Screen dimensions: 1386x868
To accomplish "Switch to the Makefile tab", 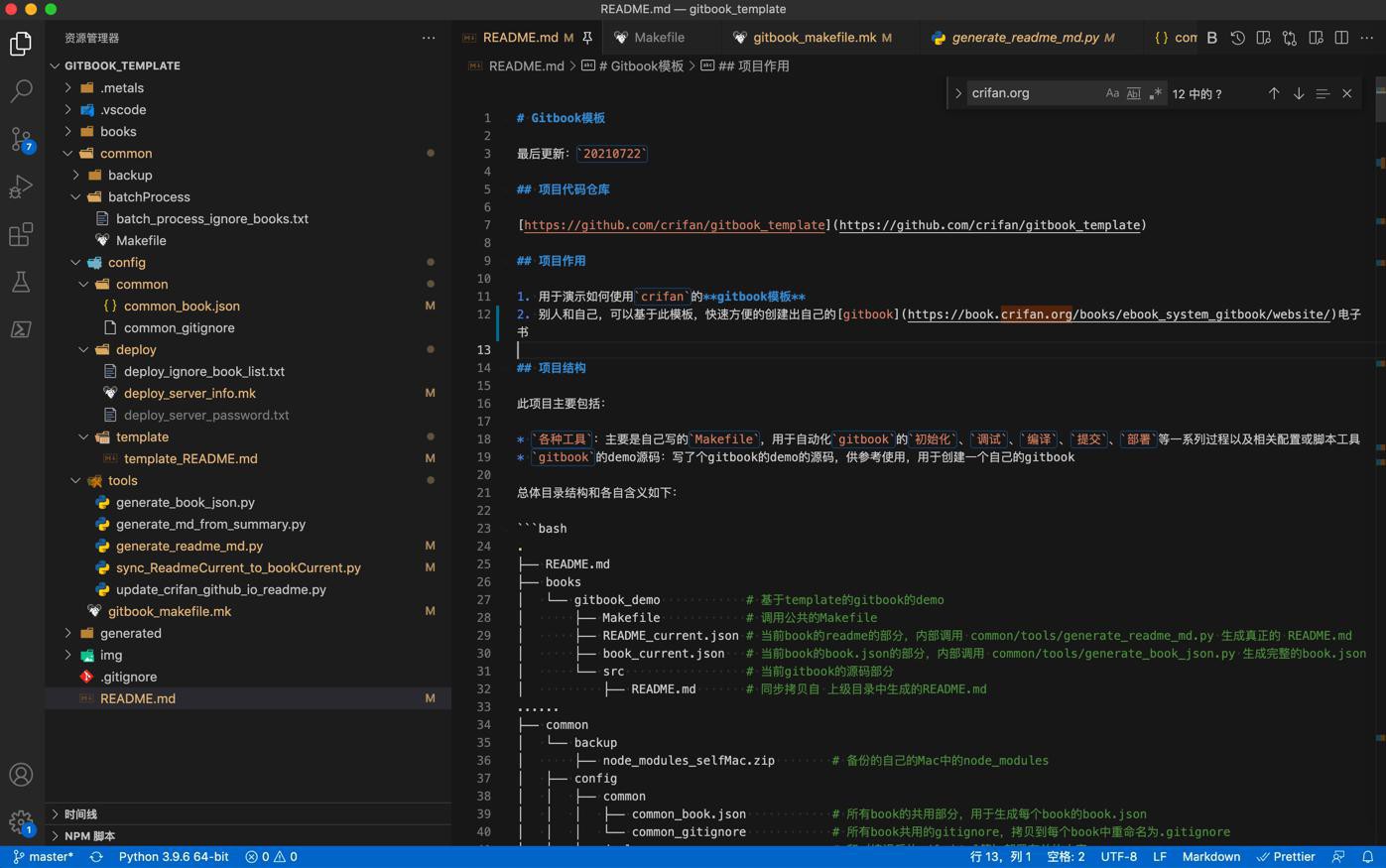I will point(659,38).
